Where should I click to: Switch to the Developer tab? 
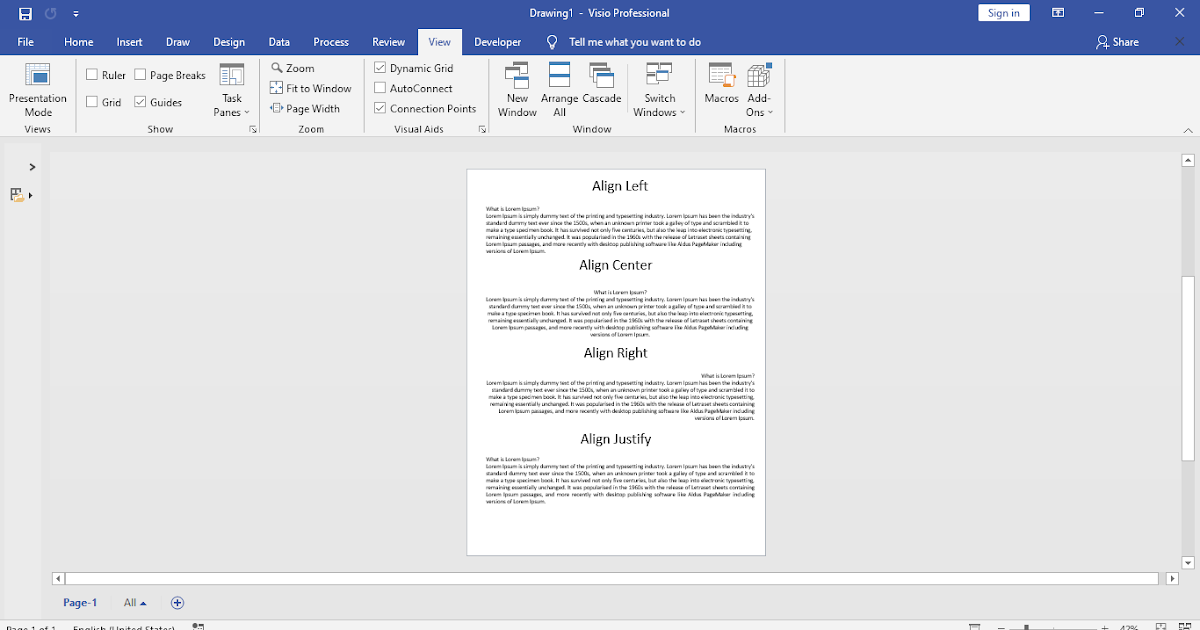[x=497, y=42]
